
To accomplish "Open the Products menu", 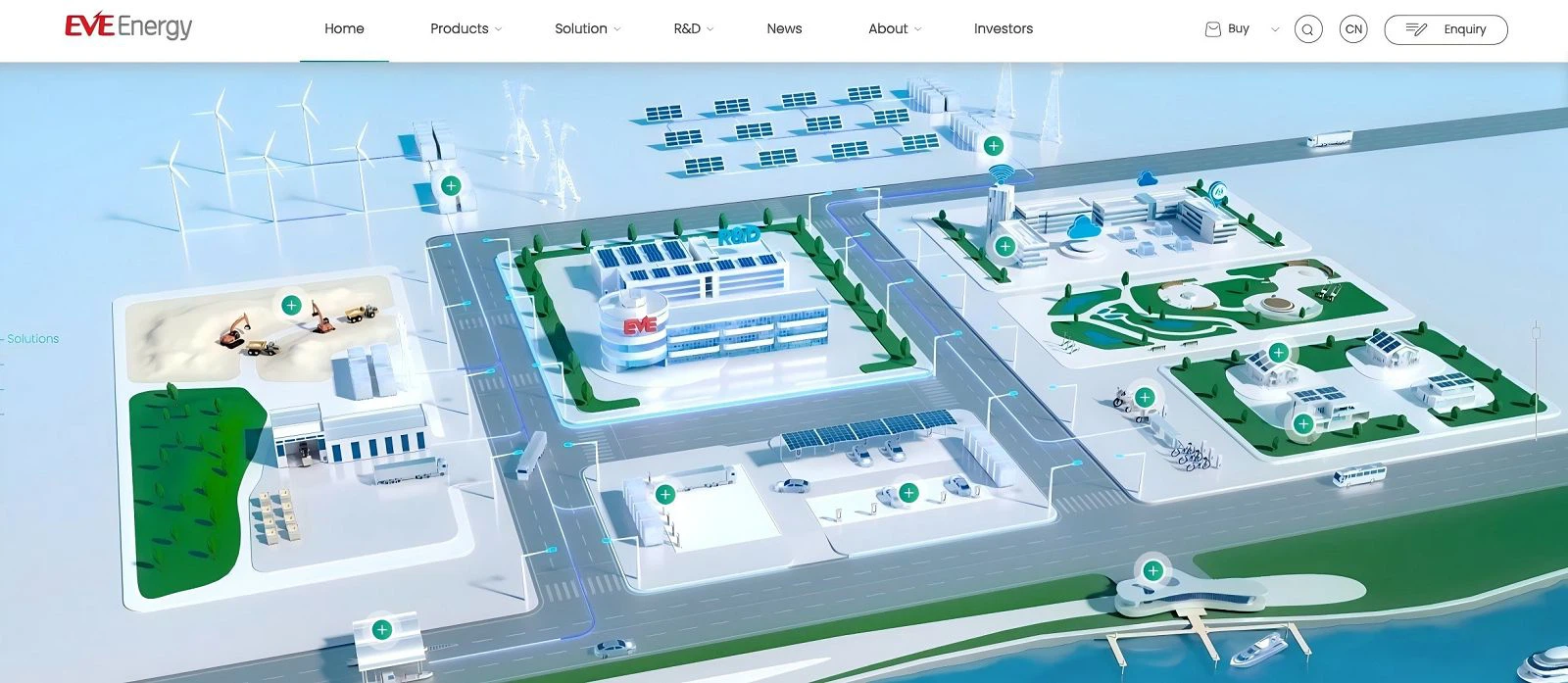I will 459,28.
